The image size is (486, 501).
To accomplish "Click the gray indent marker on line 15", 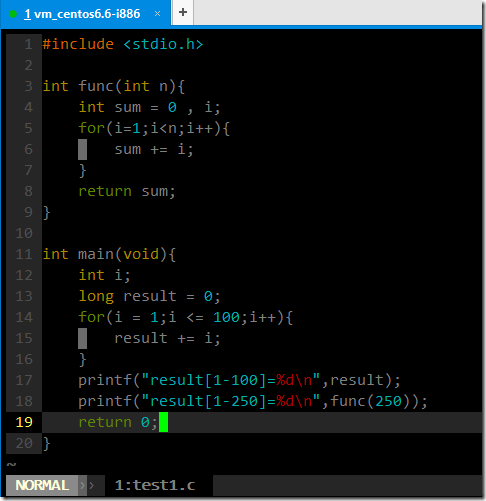I will point(82,338).
